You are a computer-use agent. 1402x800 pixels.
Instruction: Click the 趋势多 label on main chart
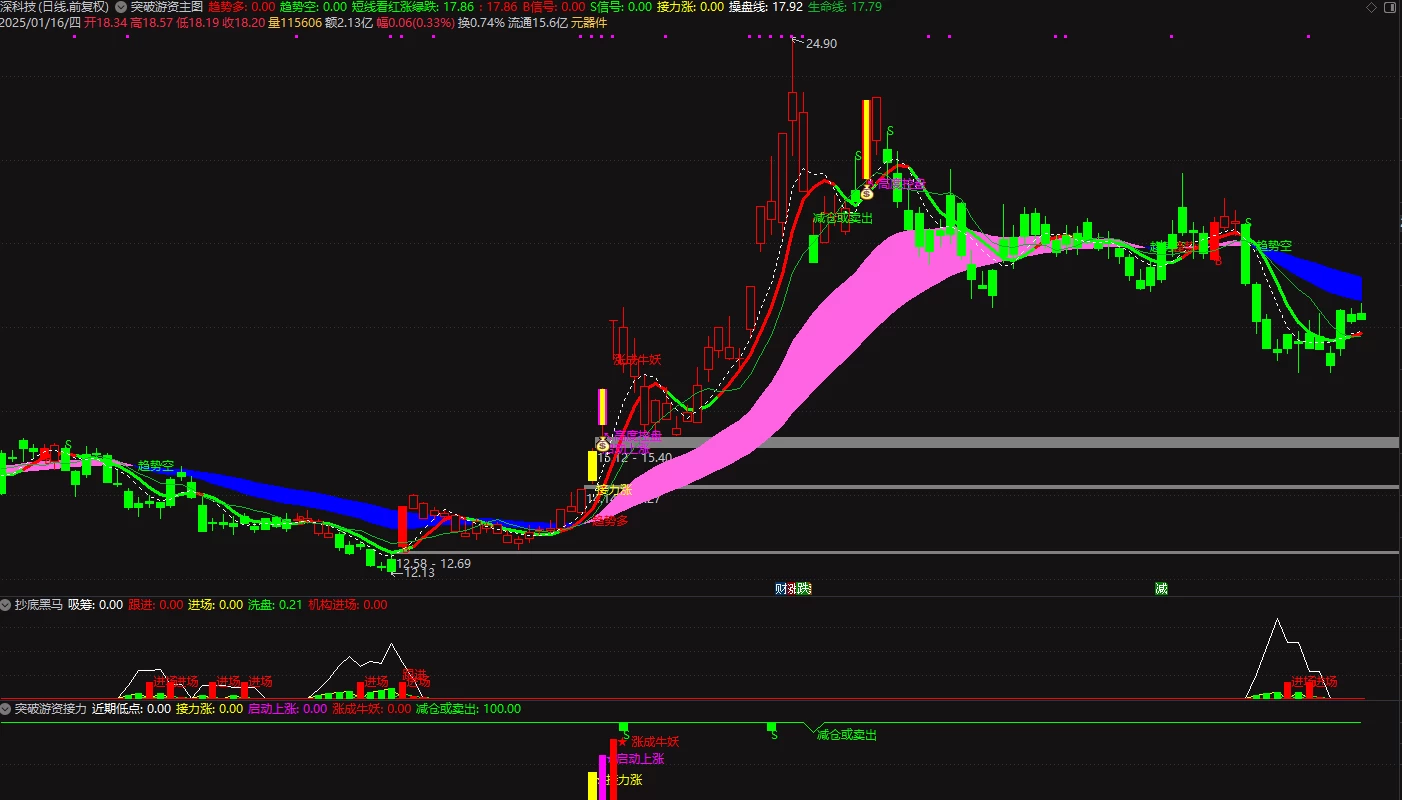pos(611,520)
